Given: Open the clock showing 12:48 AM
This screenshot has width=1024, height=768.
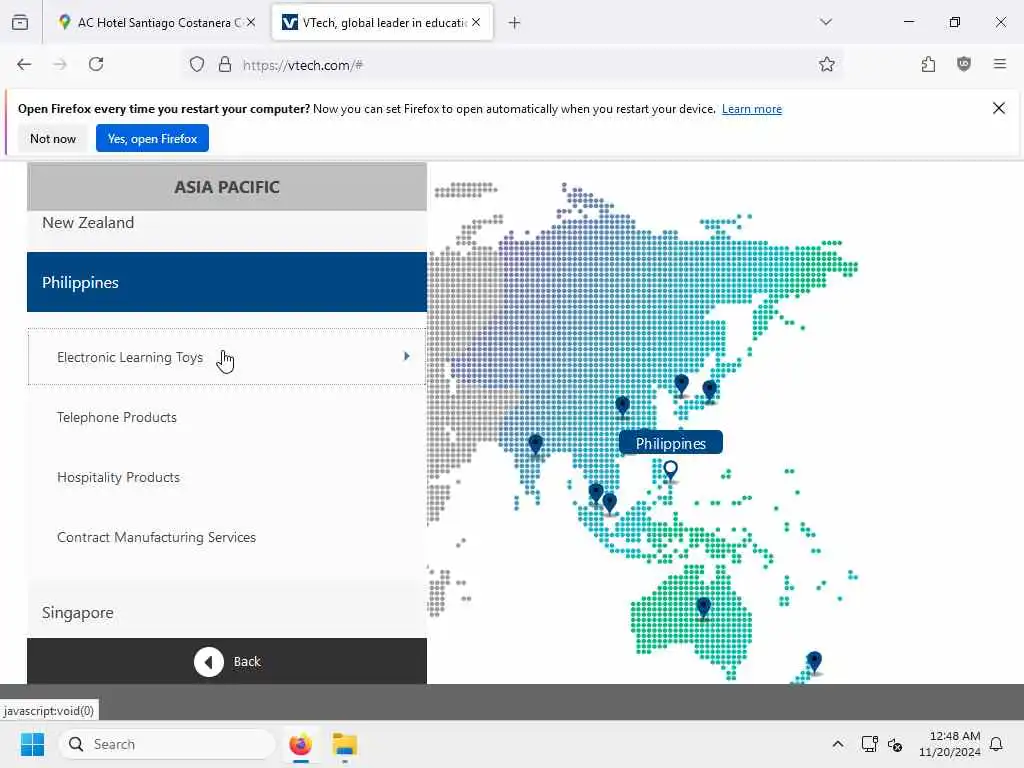Looking at the screenshot, I should pos(950,744).
